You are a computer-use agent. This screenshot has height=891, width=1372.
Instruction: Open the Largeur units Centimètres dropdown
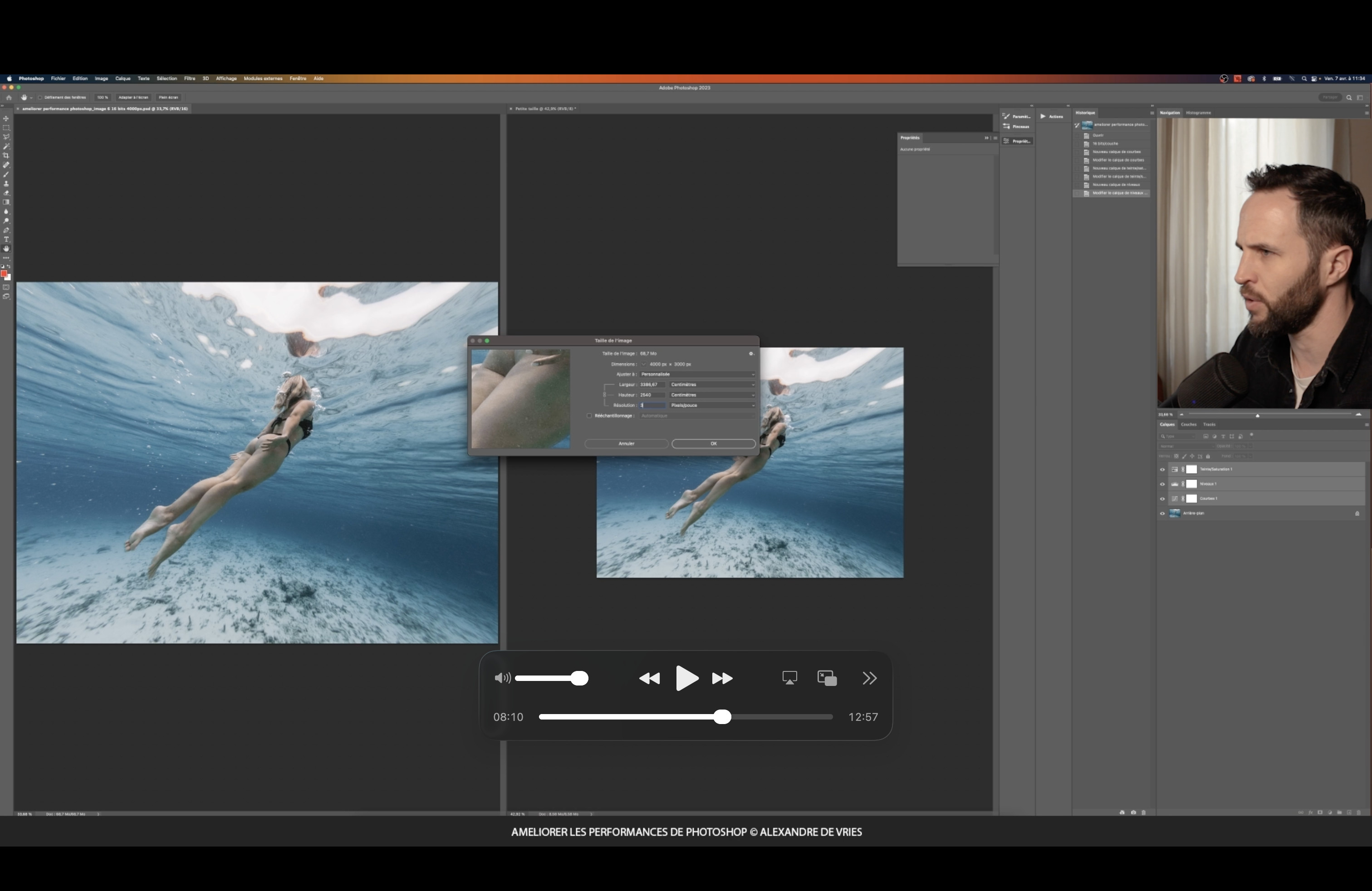[x=712, y=384]
